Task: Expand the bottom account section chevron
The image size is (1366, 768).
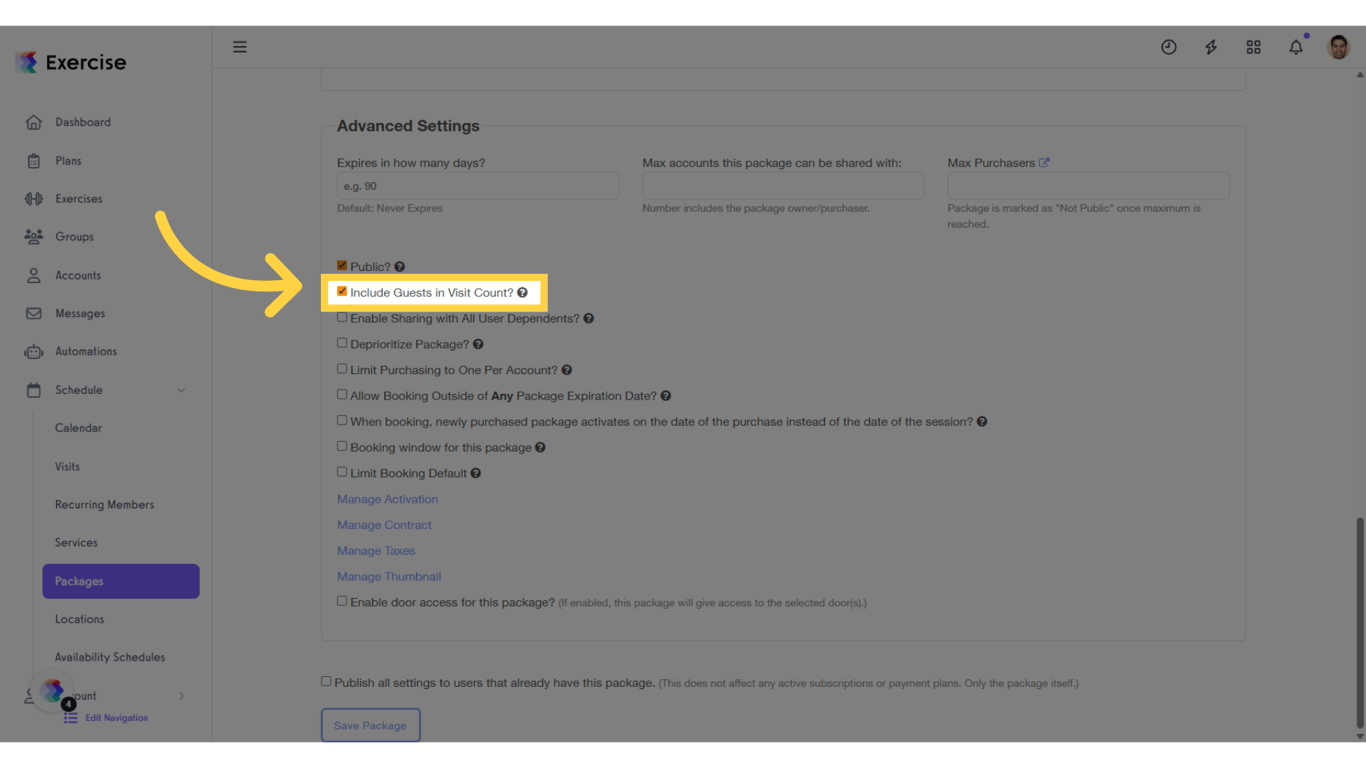Action: point(181,695)
